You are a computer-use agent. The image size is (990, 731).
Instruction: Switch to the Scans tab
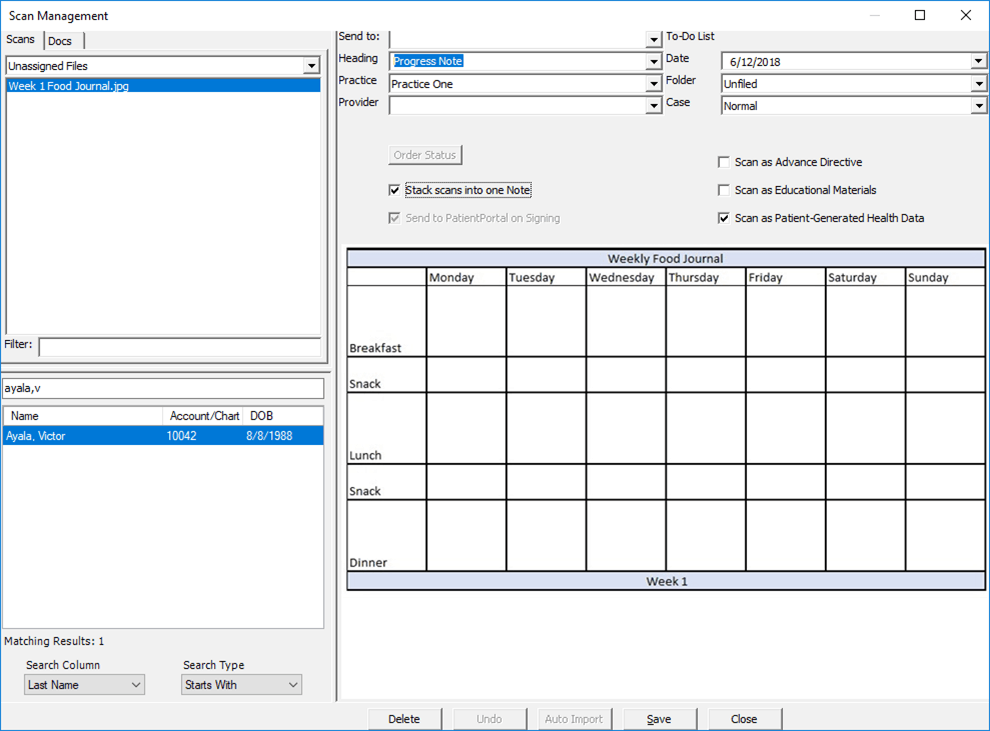(x=21, y=40)
